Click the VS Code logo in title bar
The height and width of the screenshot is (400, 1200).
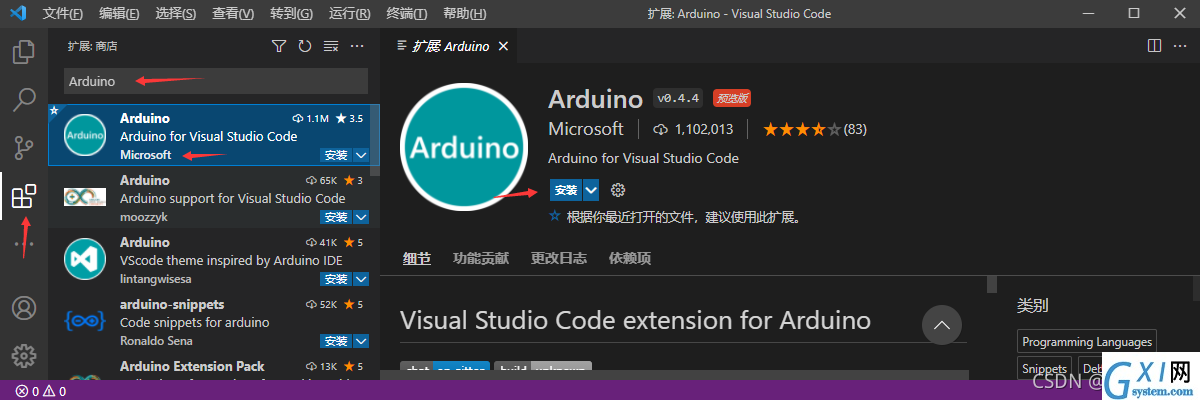20,14
